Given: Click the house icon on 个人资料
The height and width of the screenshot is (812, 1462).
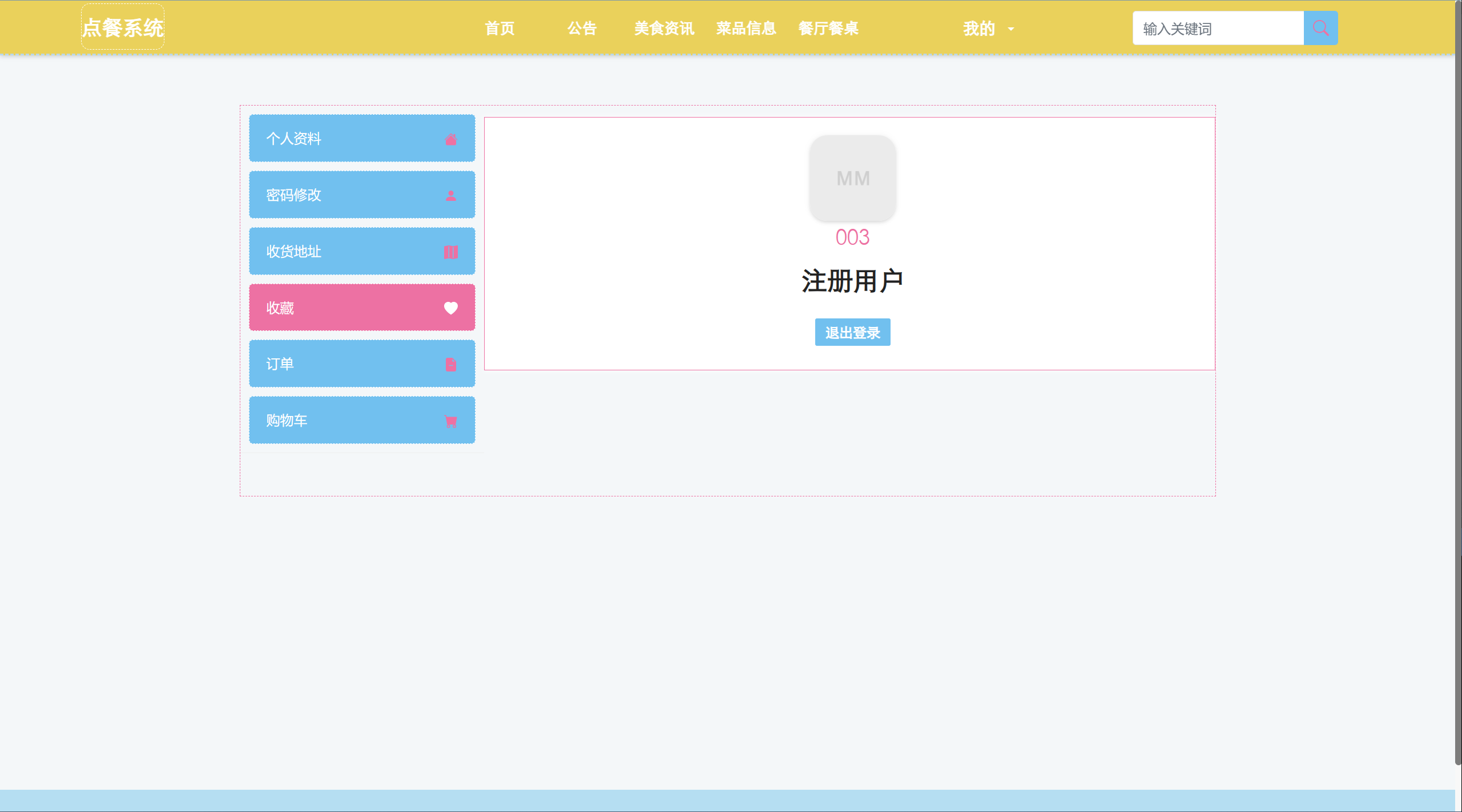Looking at the screenshot, I should [x=450, y=139].
